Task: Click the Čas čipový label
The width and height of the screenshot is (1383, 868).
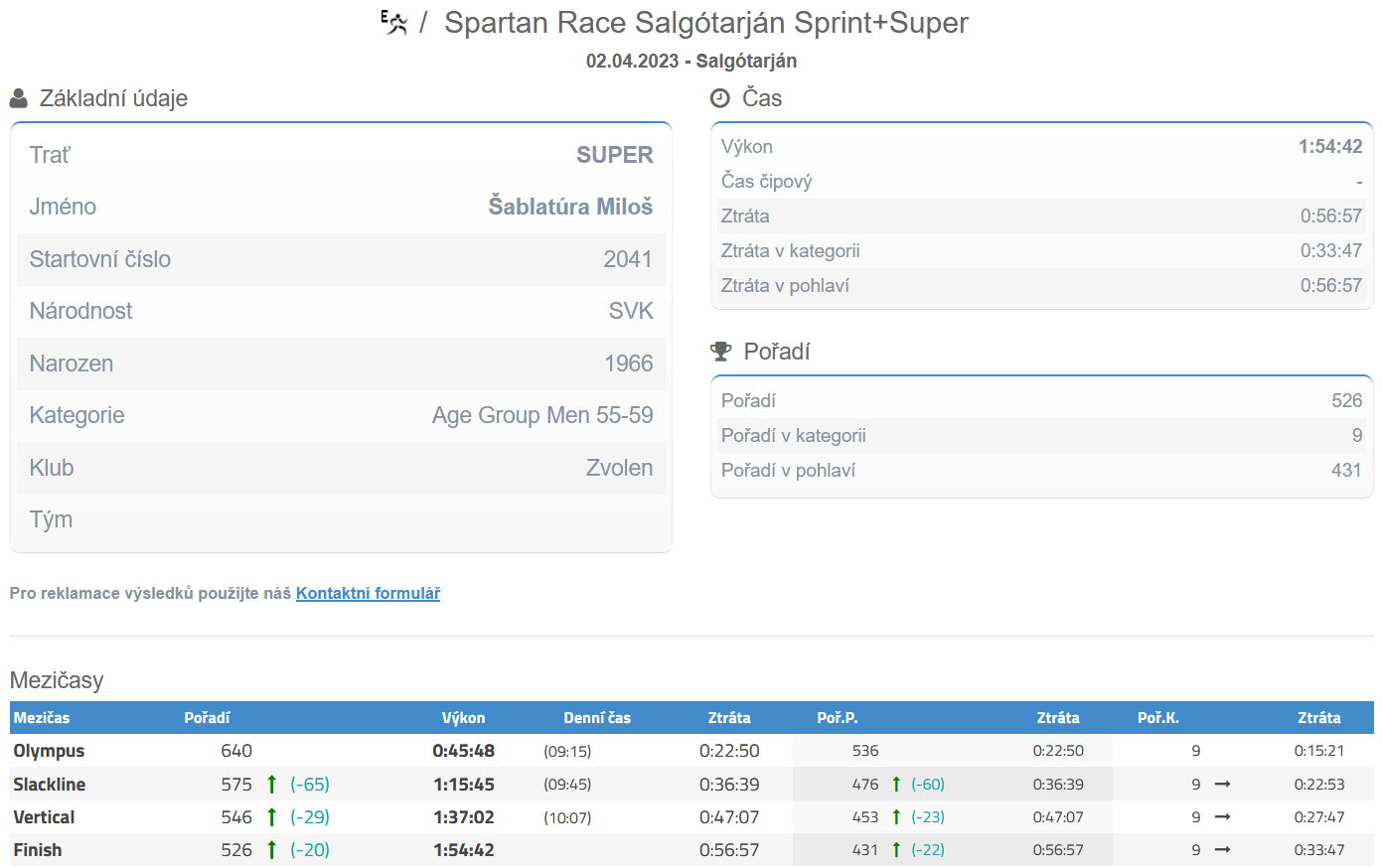Action: [767, 181]
